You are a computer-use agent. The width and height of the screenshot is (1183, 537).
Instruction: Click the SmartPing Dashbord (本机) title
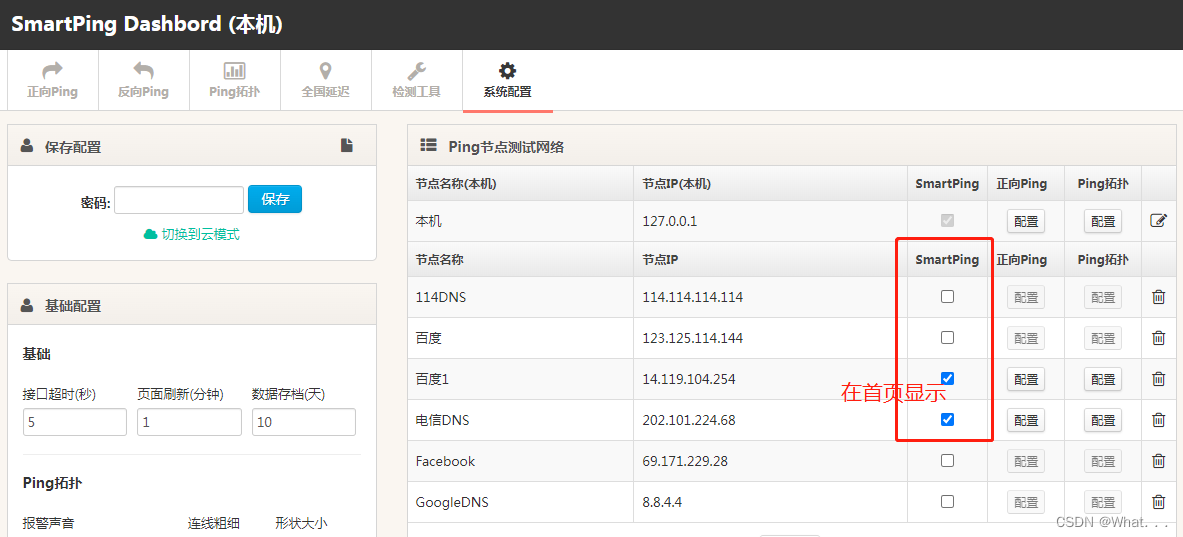pyautogui.click(x=147, y=24)
